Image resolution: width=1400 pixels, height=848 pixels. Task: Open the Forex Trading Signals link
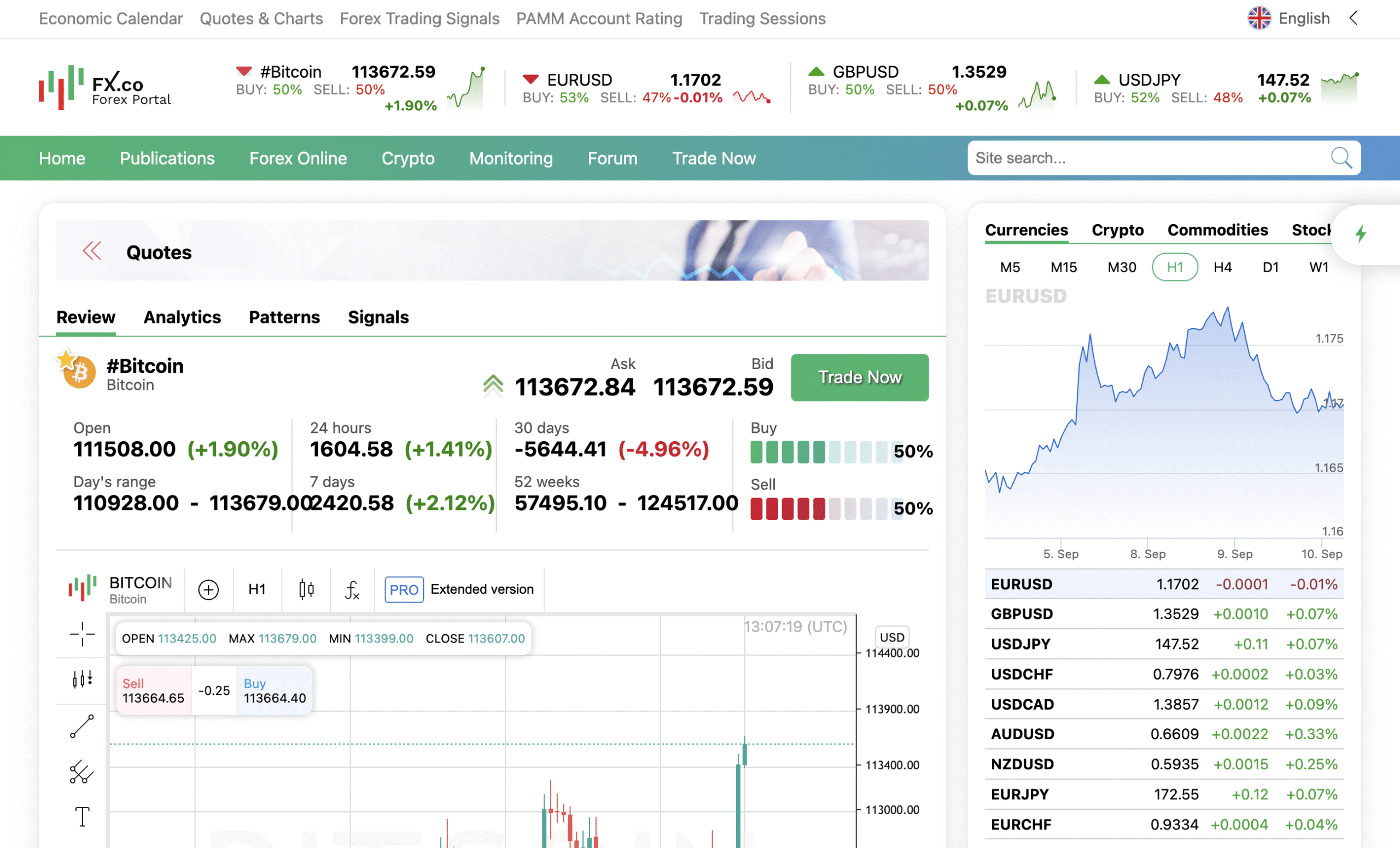pos(419,18)
